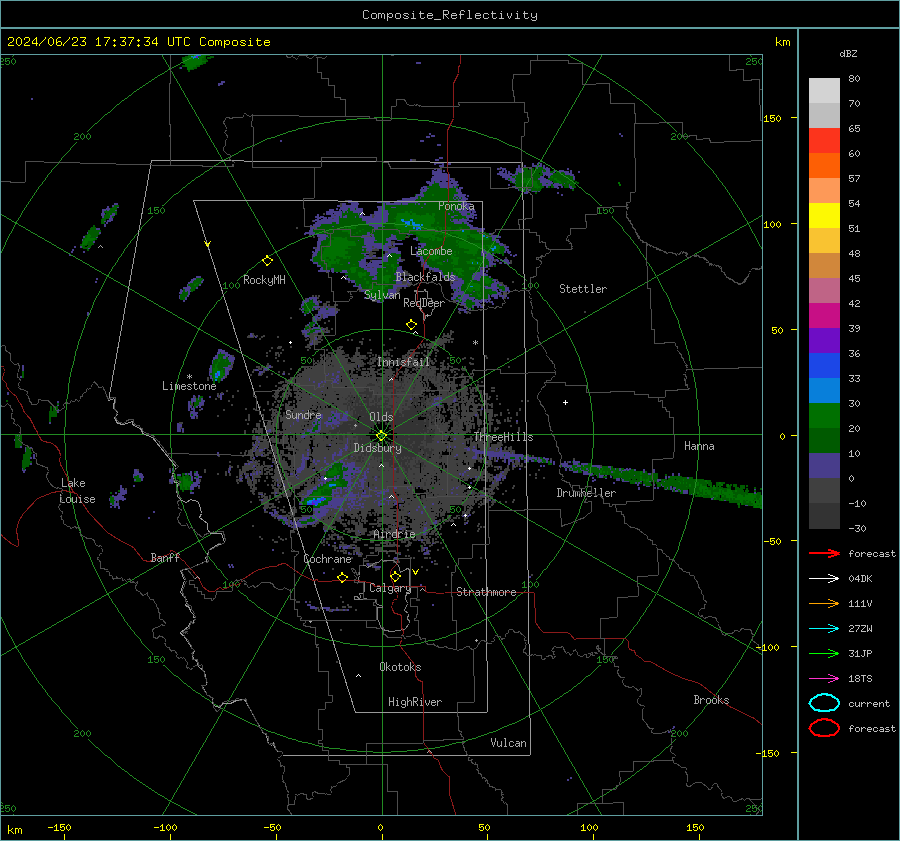Click the cyan 'current' ellipse legend icon
This screenshot has height=841, width=900.
coord(824,703)
